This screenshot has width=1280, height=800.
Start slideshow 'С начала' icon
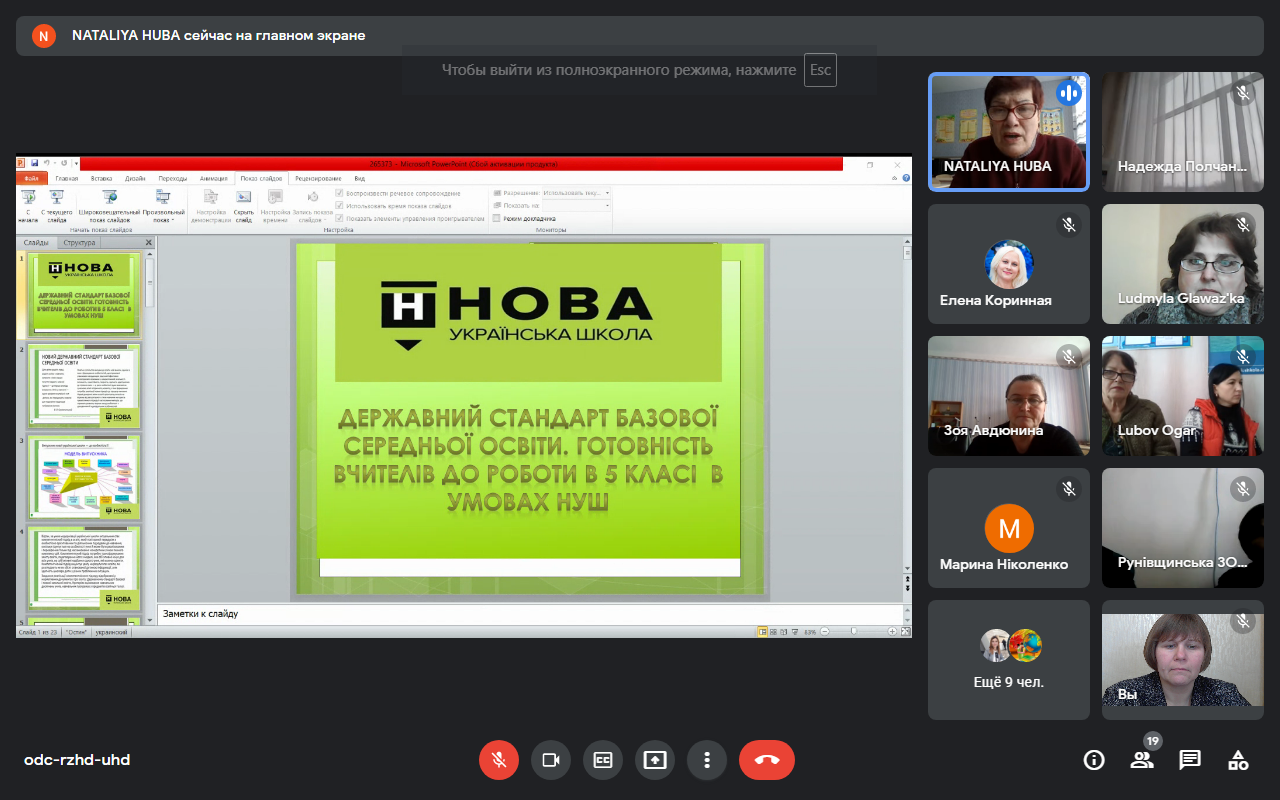pos(28,207)
